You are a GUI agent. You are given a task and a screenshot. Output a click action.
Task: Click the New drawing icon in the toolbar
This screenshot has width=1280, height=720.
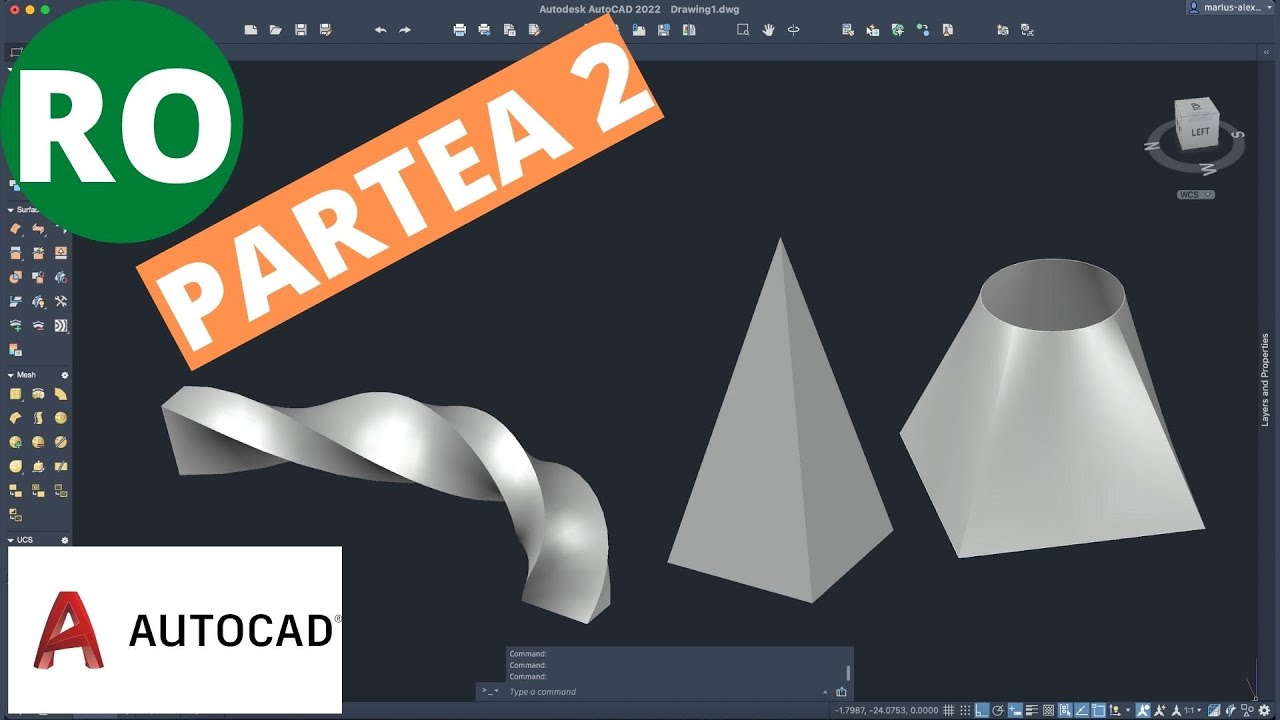251,30
